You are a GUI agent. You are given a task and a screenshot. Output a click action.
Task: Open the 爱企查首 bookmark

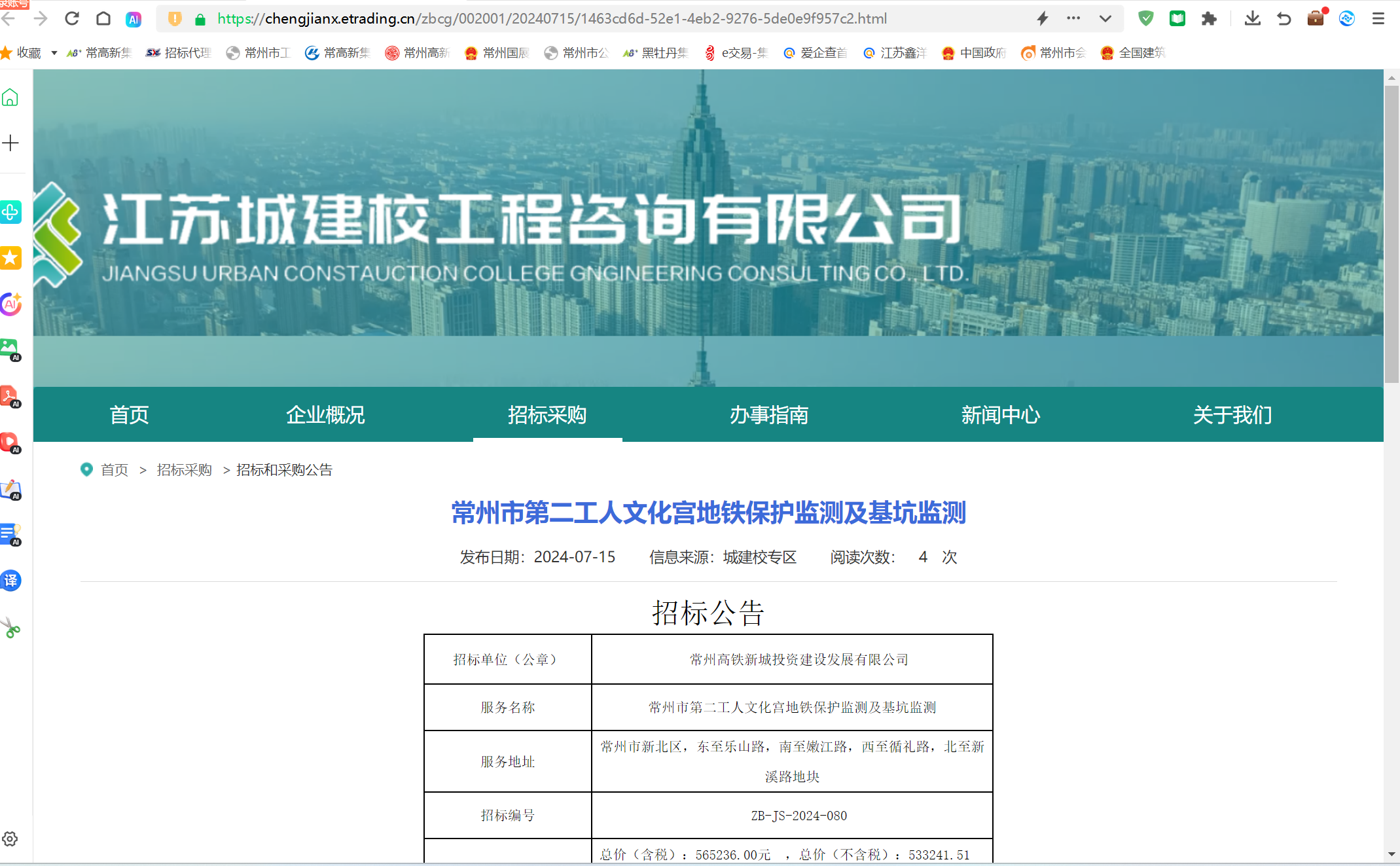tap(815, 53)
